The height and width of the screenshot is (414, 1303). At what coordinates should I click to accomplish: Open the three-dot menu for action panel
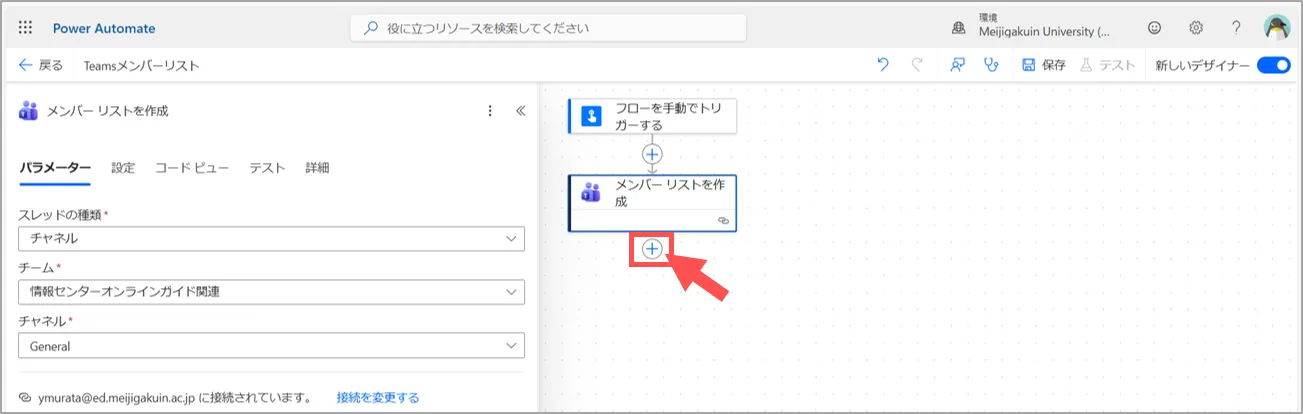pos(489,111)
